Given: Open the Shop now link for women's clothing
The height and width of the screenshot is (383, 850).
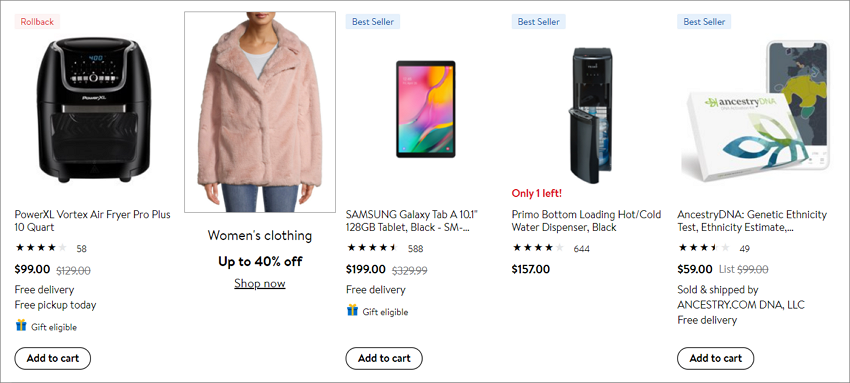Looking at the screenshot, I should tap(260, 283).
